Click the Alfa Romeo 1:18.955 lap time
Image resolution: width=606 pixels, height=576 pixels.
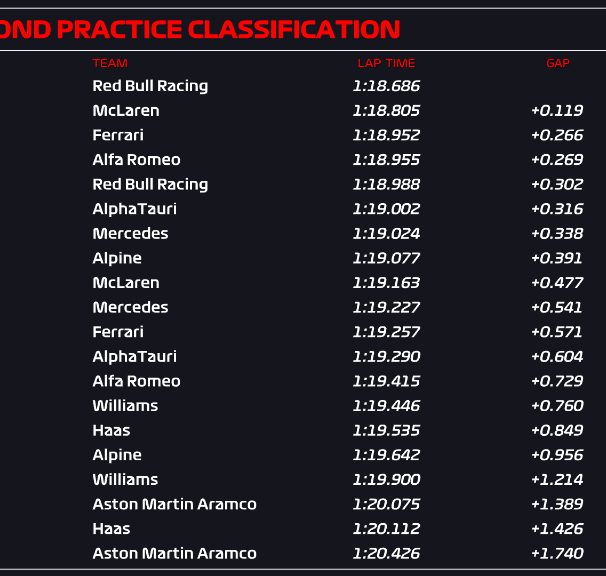[386, 160]
